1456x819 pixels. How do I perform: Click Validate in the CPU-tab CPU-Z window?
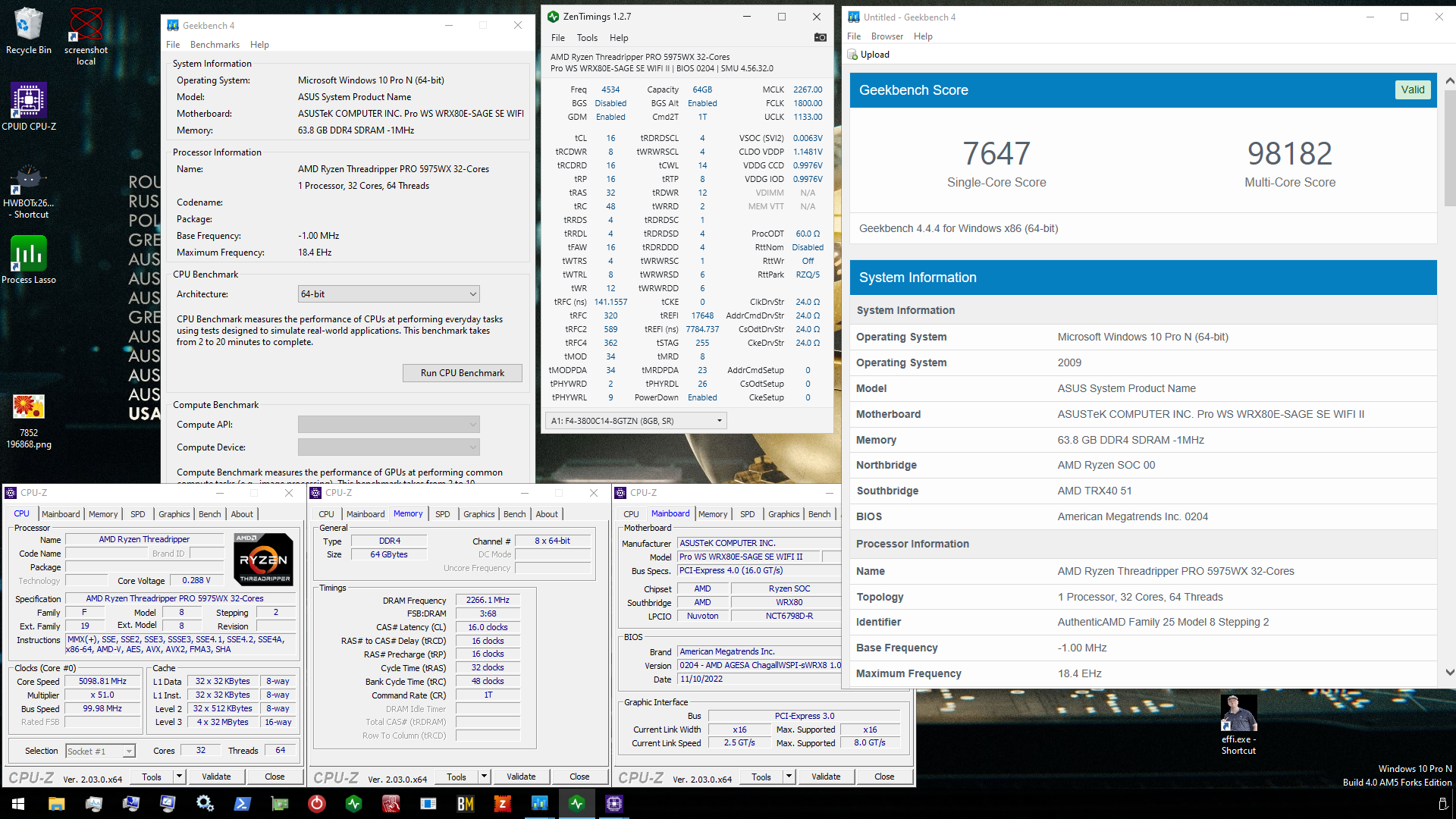pyautogui.click(x=216, y=777)
